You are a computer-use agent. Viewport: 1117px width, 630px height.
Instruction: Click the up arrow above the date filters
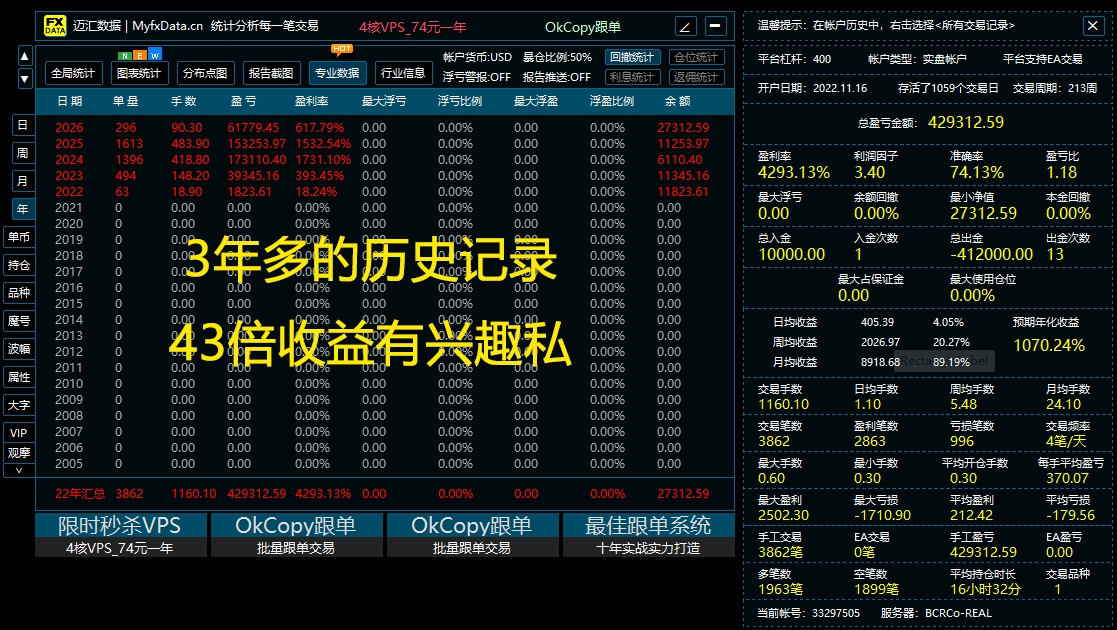(x=25, y=56)
